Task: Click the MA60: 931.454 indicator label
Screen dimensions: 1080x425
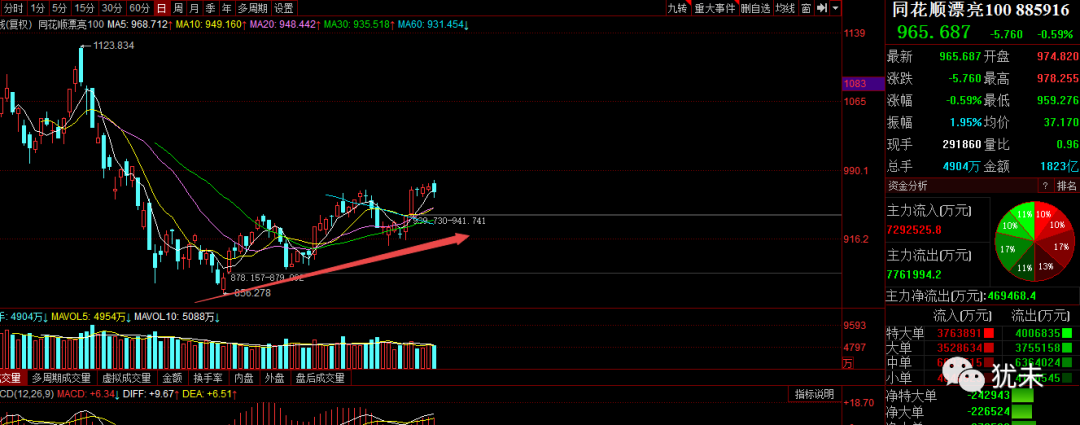Action: (x=433, y=25)
